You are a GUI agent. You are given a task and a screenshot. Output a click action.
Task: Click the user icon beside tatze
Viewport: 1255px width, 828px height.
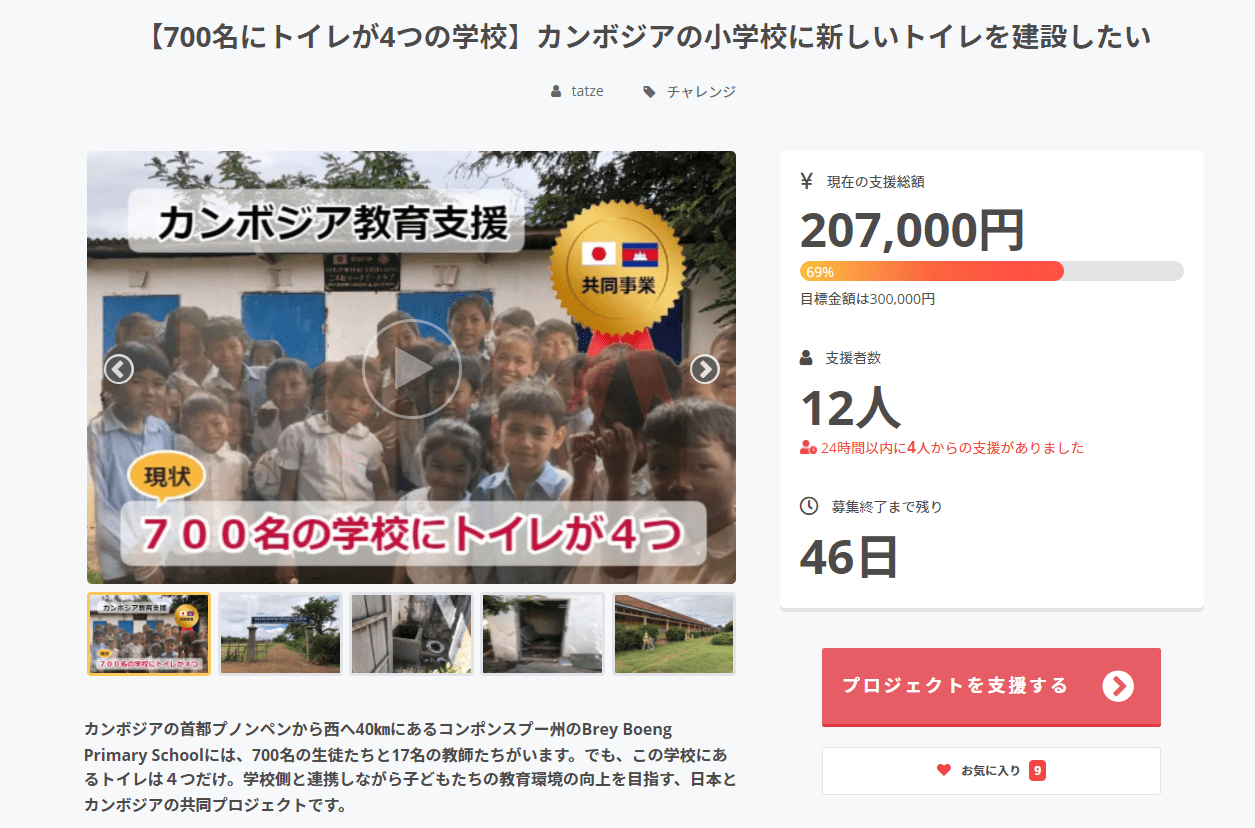[x=556, y=92]
